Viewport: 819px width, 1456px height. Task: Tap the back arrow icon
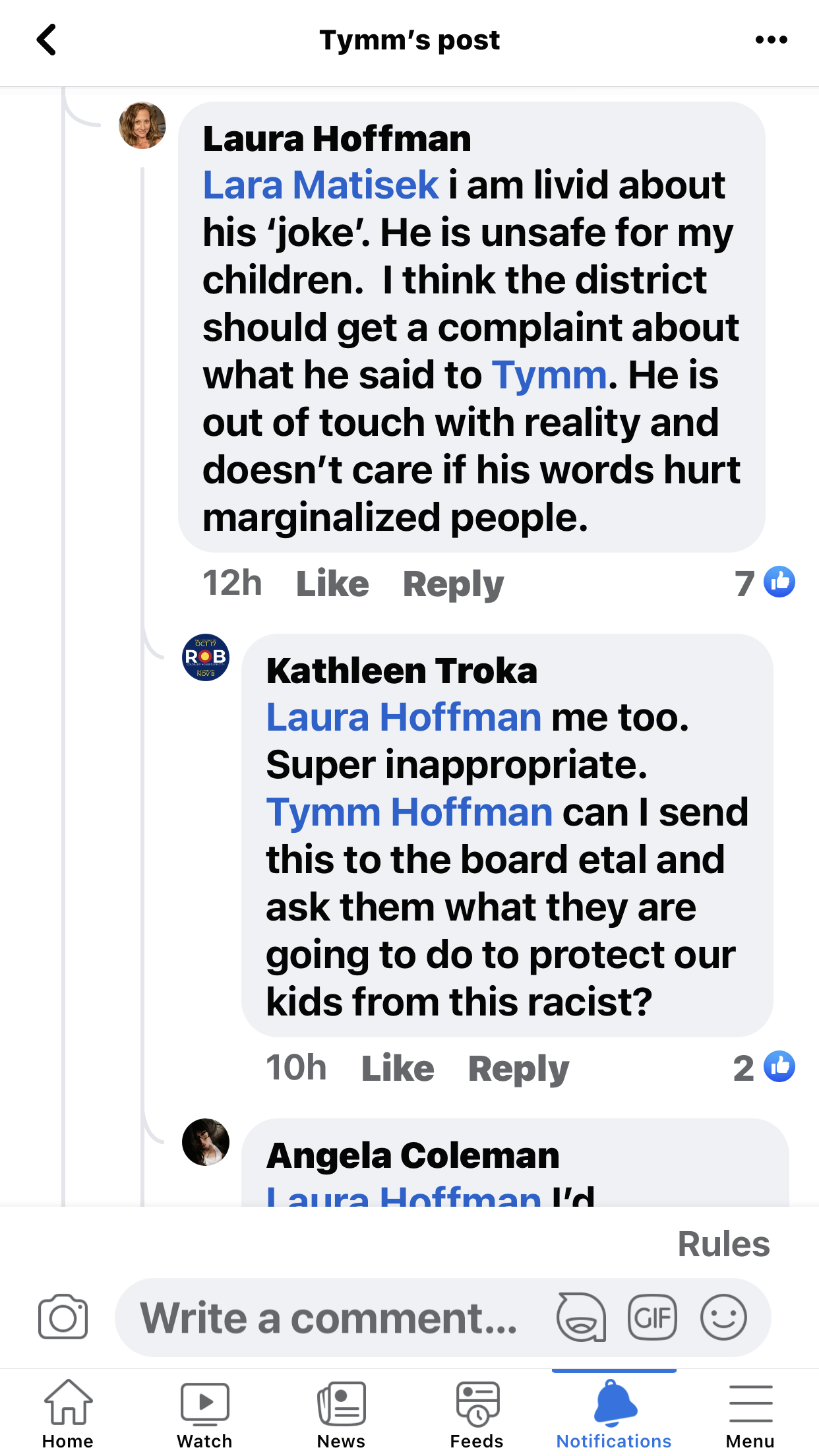(x=46, y=40)
